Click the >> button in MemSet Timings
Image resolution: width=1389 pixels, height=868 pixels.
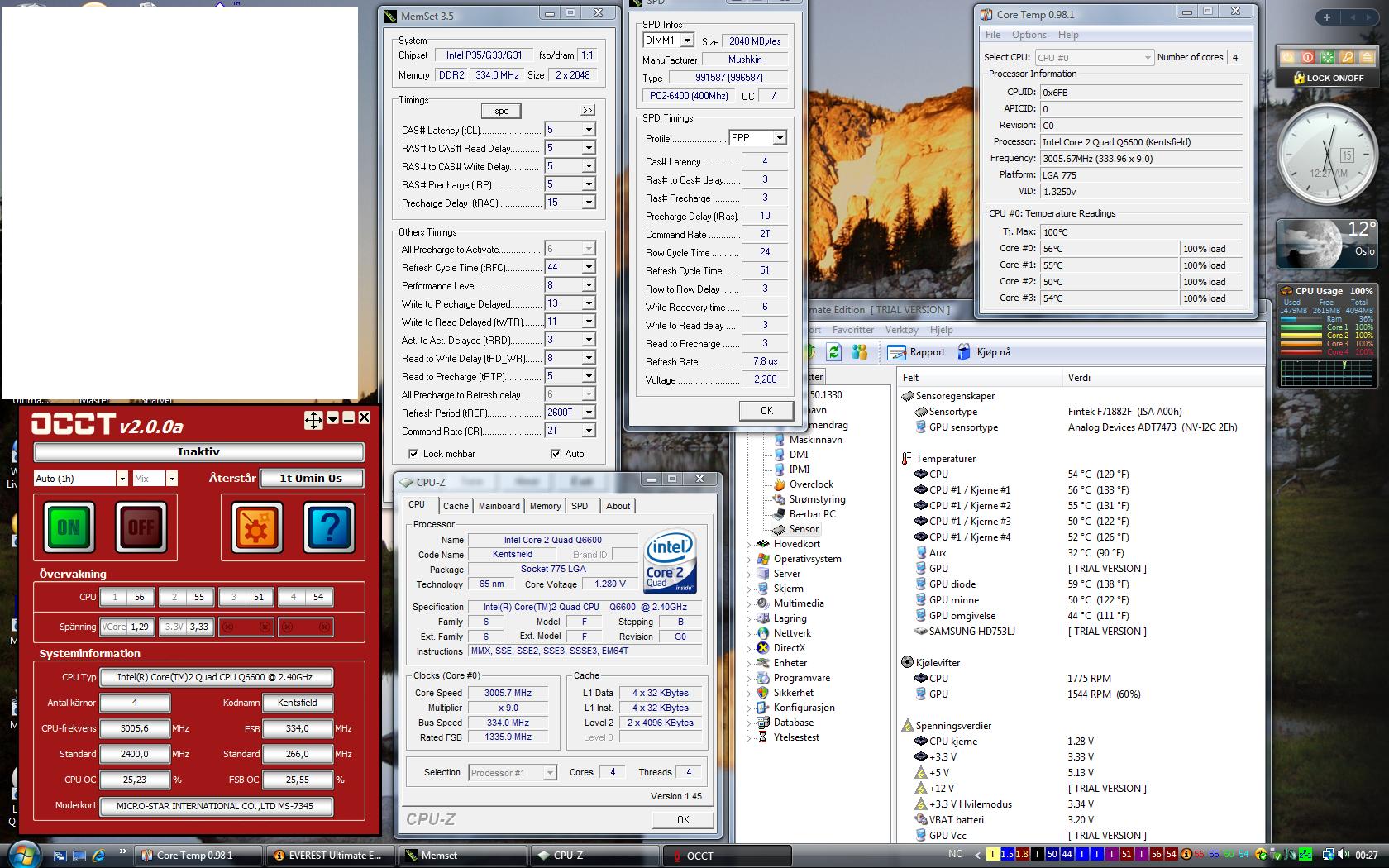pos(587,111)
